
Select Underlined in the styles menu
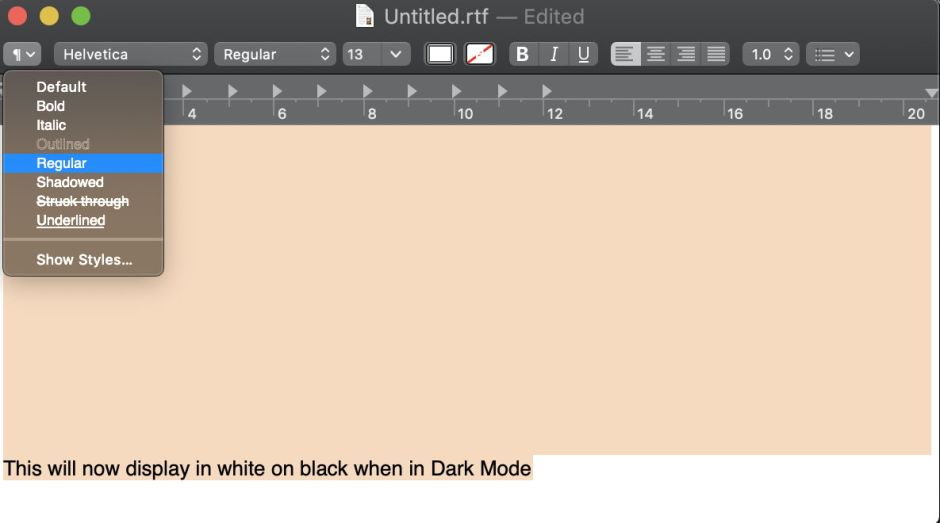70,220
